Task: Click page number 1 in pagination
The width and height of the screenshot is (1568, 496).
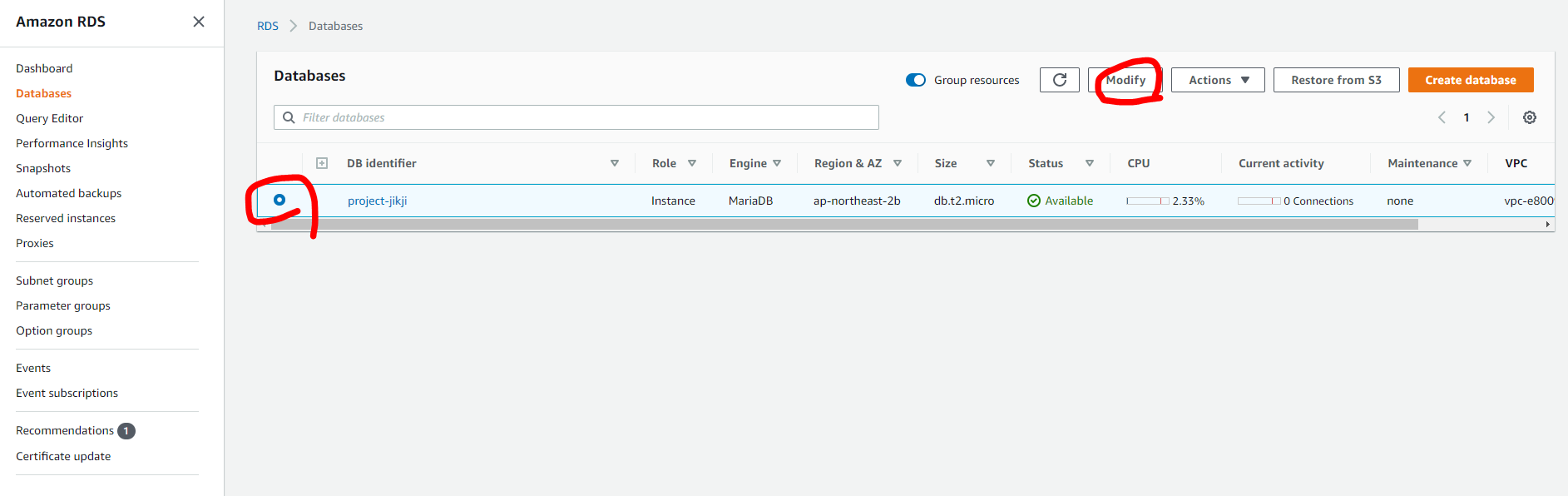Action: (1467, 117)
